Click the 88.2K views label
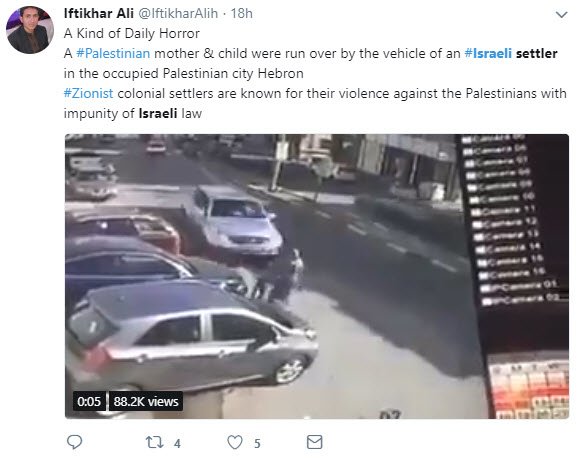The height and width of the screenshot is (460, 579). coord(146,401)
